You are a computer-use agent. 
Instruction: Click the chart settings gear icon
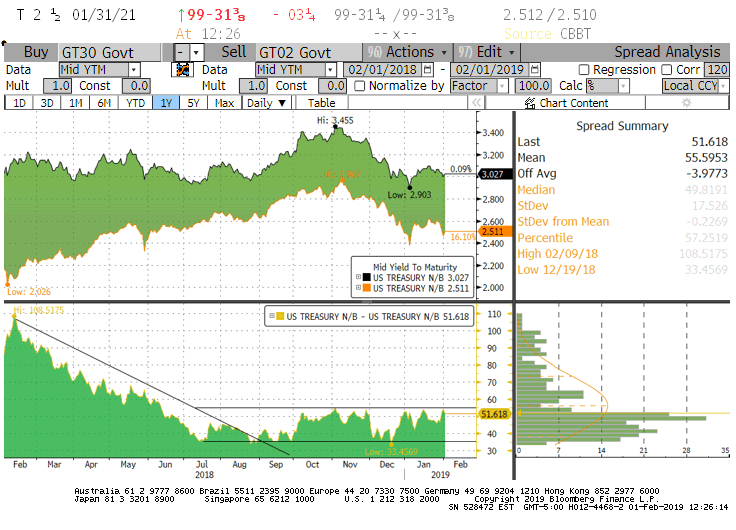point(686,103)
